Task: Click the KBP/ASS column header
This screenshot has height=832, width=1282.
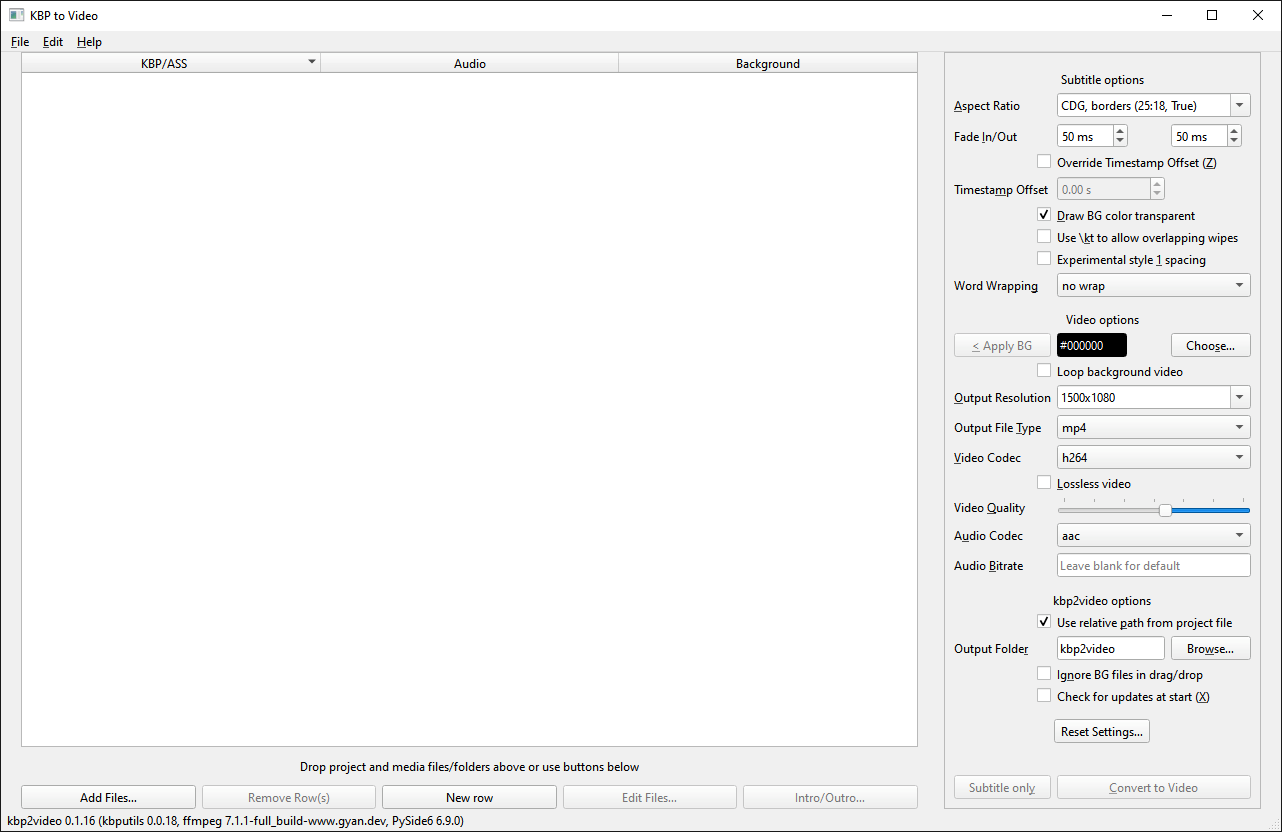Action: [171, 63]
